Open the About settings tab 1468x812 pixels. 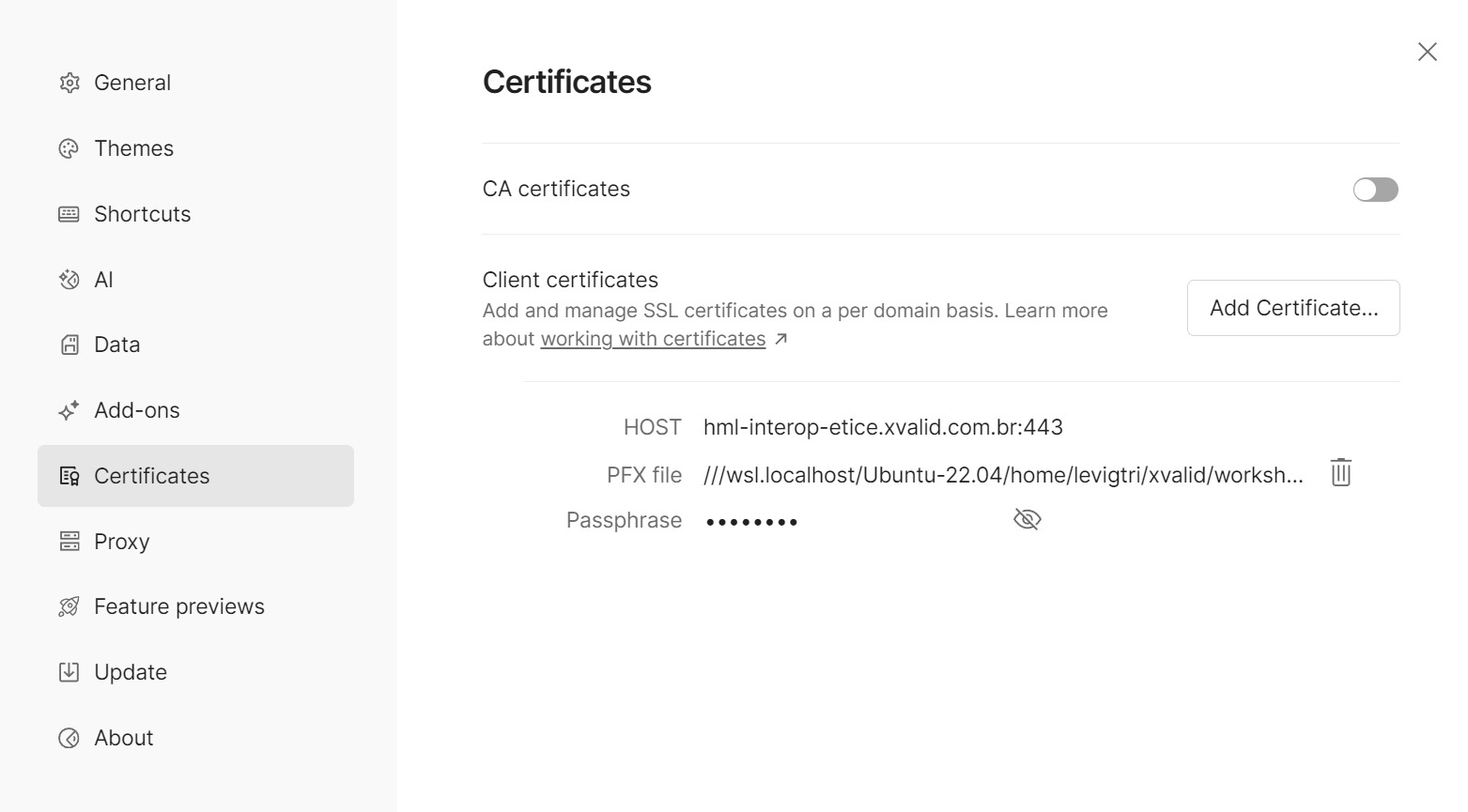click(123, 738)
